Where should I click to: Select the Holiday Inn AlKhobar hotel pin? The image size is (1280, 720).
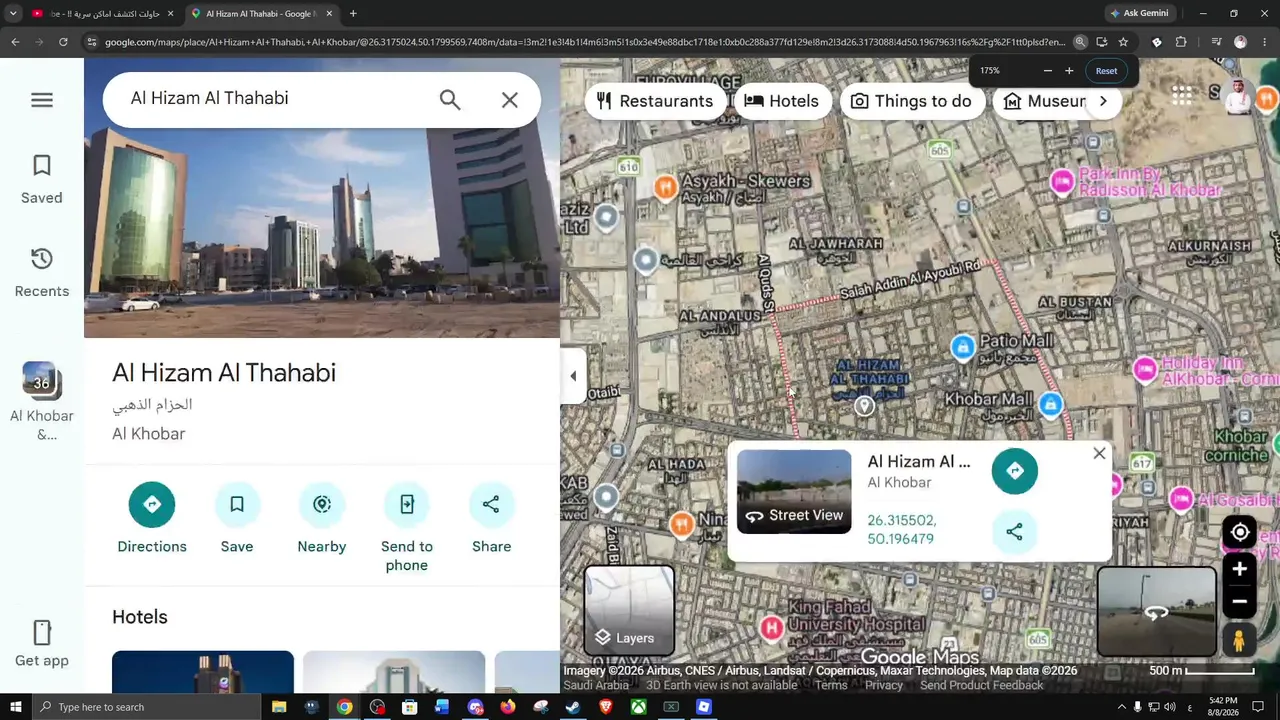(x=1146, y=369)
